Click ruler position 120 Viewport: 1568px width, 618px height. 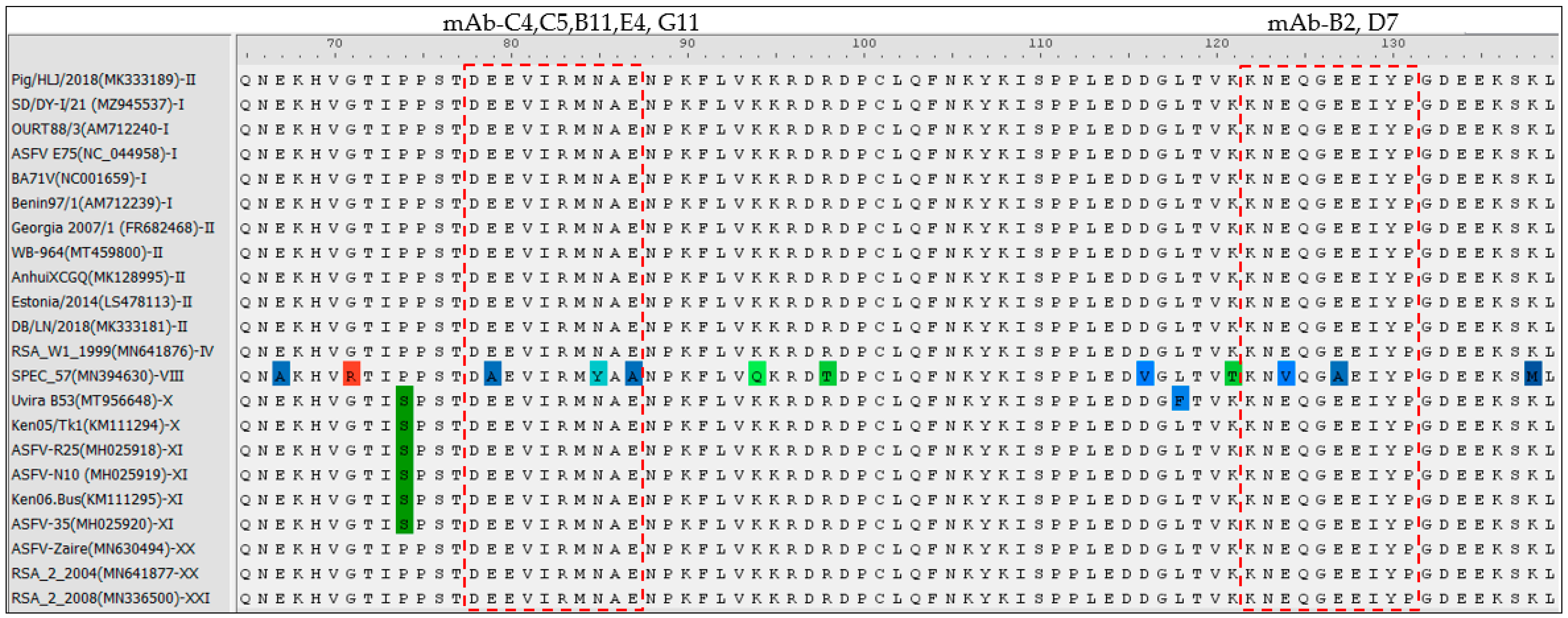click(1217, 43)
